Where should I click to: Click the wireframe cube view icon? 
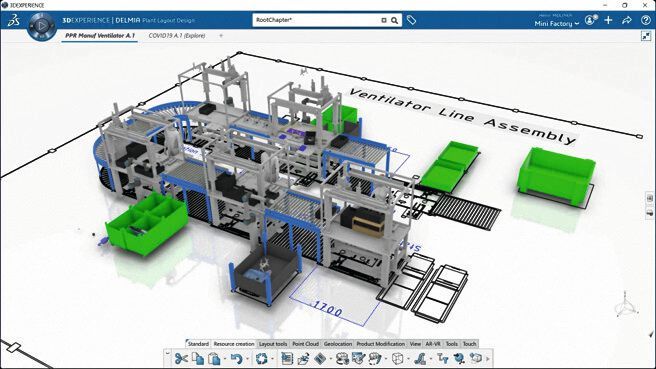(x=397, y=359)
